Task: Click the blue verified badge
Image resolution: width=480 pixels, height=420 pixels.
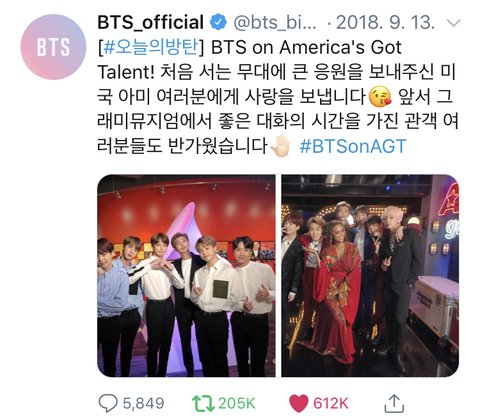Action: pos(218,22)
